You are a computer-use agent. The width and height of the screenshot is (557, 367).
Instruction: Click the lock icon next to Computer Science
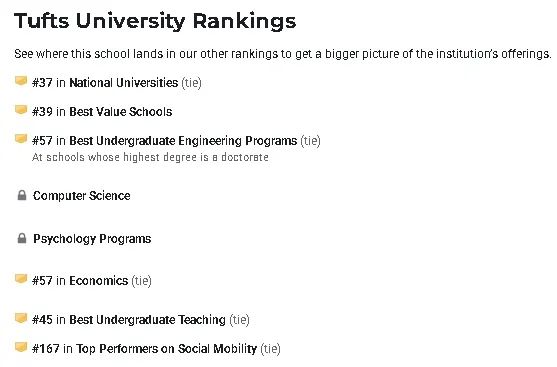pos(22,195)
